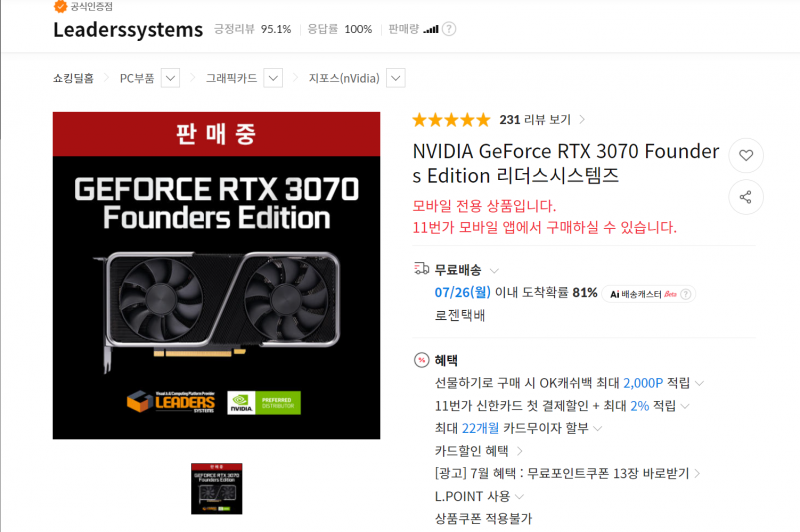Screen dimensions: 800x532
Task: Add product to wishlist with heart icon
Action: coord(746,155)
